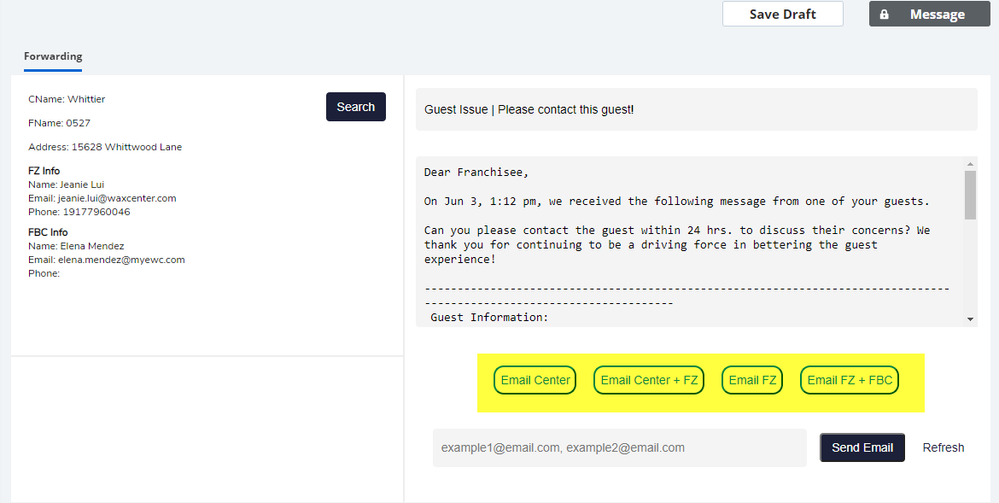Select the Email Center option
The image size is (999, 503).
[535, 380]
